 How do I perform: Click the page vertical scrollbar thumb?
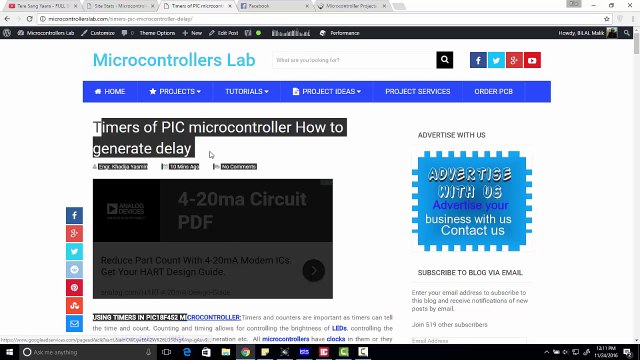pos(636,43)
